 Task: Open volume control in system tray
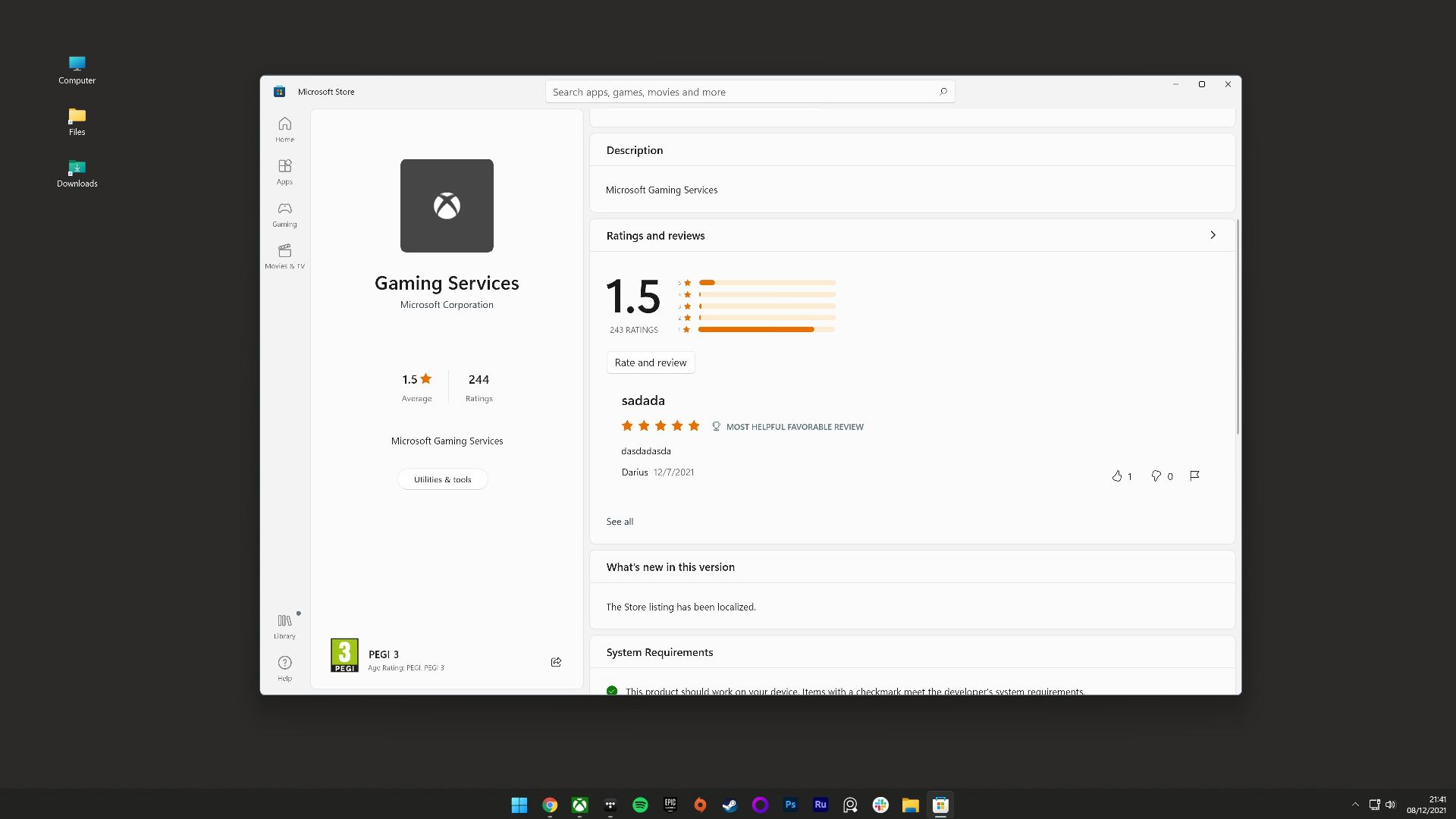[1390, 805]
